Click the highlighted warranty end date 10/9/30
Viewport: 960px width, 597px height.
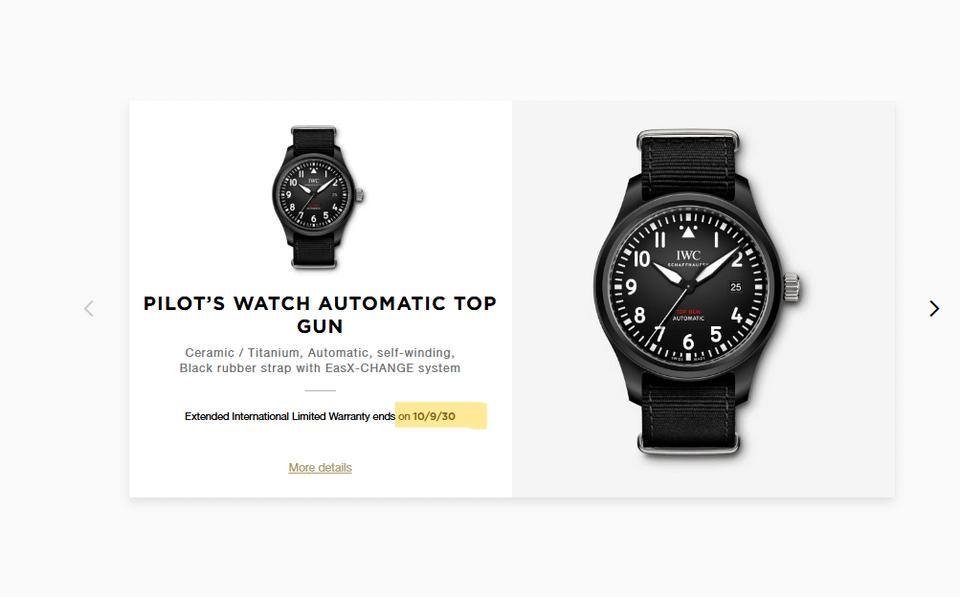point(434,416)
